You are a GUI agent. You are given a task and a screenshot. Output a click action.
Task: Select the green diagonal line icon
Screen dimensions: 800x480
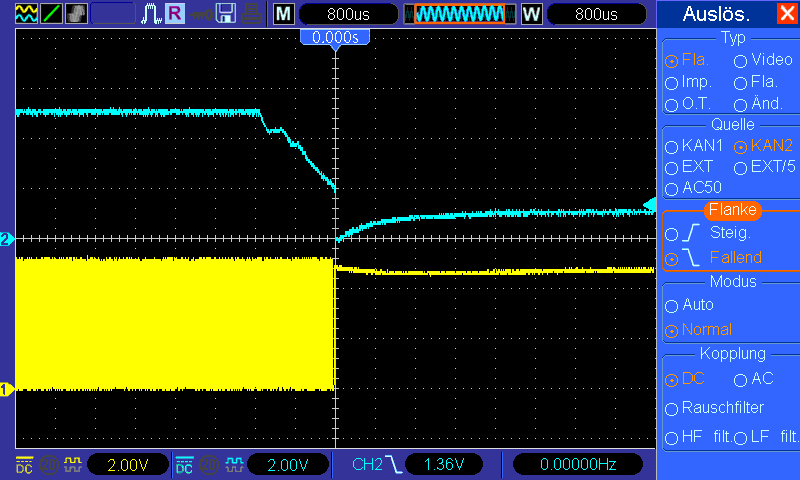pyautogui.click(x=51, y=14)
